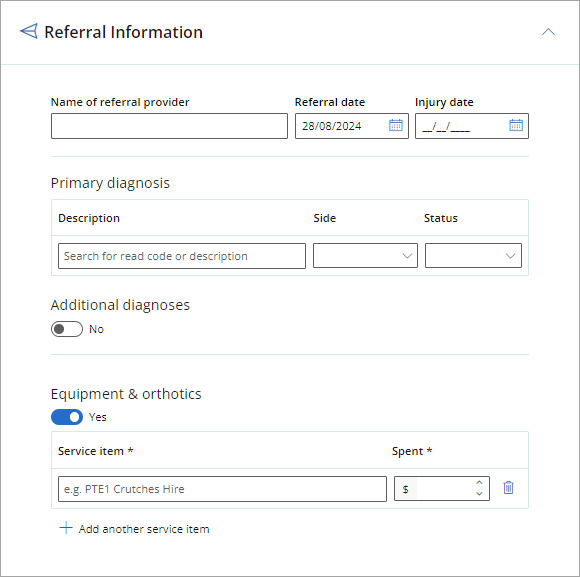Click the 'Equipment & orthotics' heading
The width and height of the screenshot is (580, 577).
click(x=126, y=394)
